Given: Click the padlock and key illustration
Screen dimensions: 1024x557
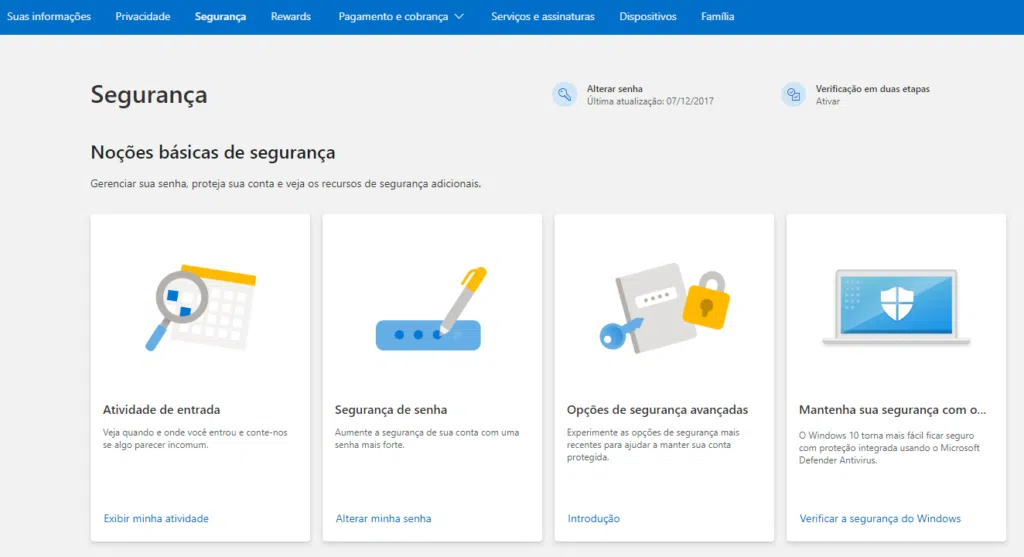Looking at the screenshot, I should pos(664,308).
